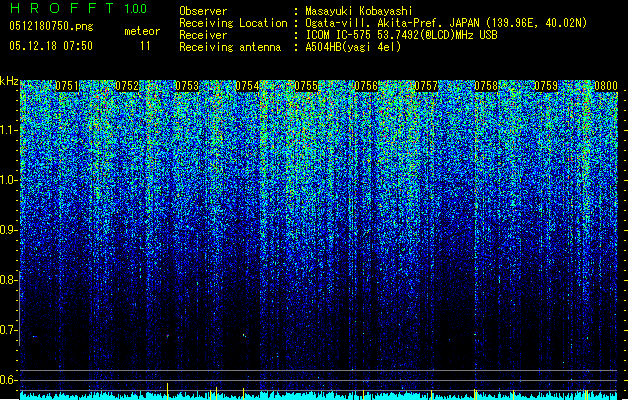Click the 0754 time marker

point(247,86)
